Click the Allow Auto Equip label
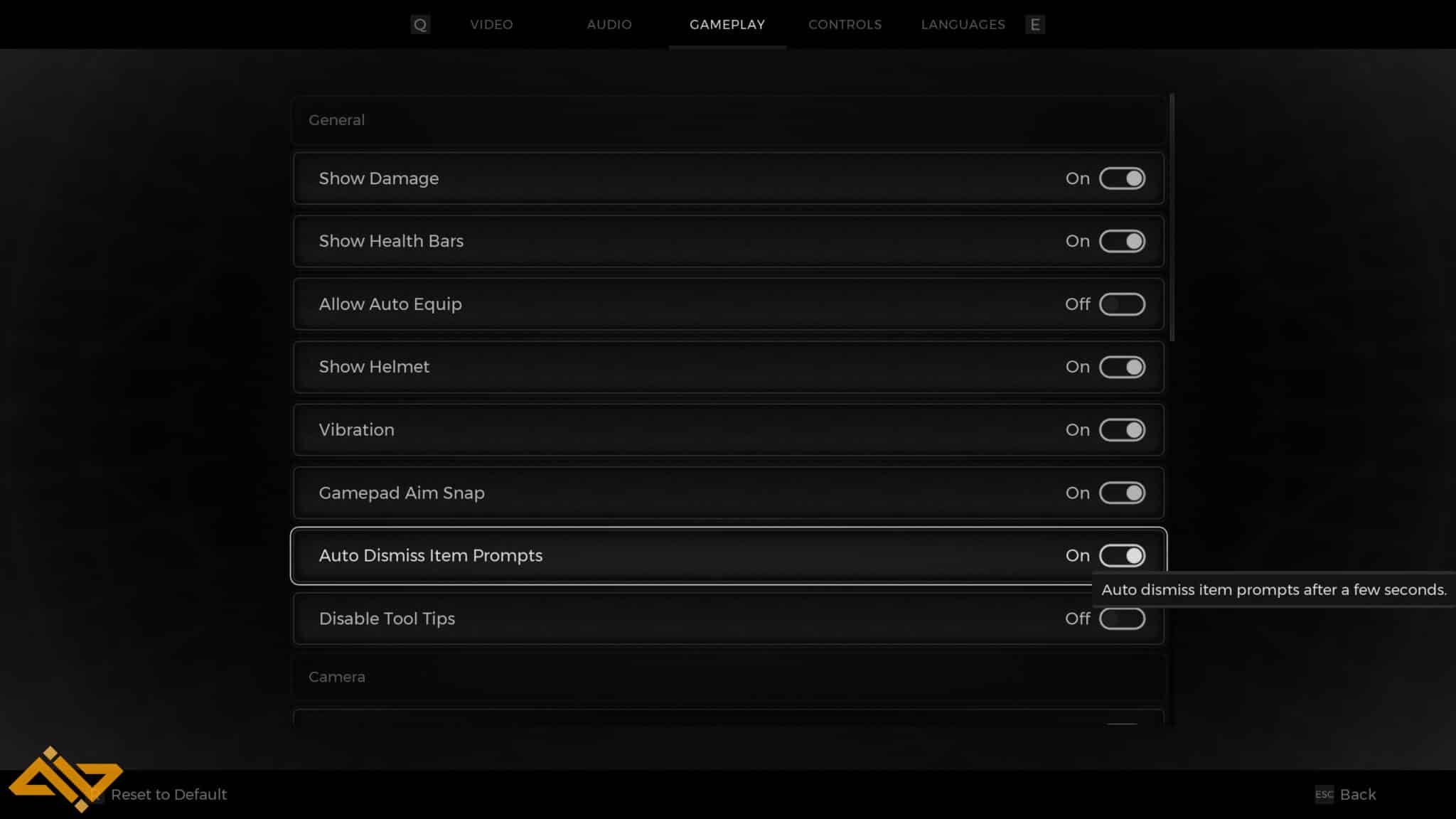This screenshot has height=819, width=1456. 390,304
